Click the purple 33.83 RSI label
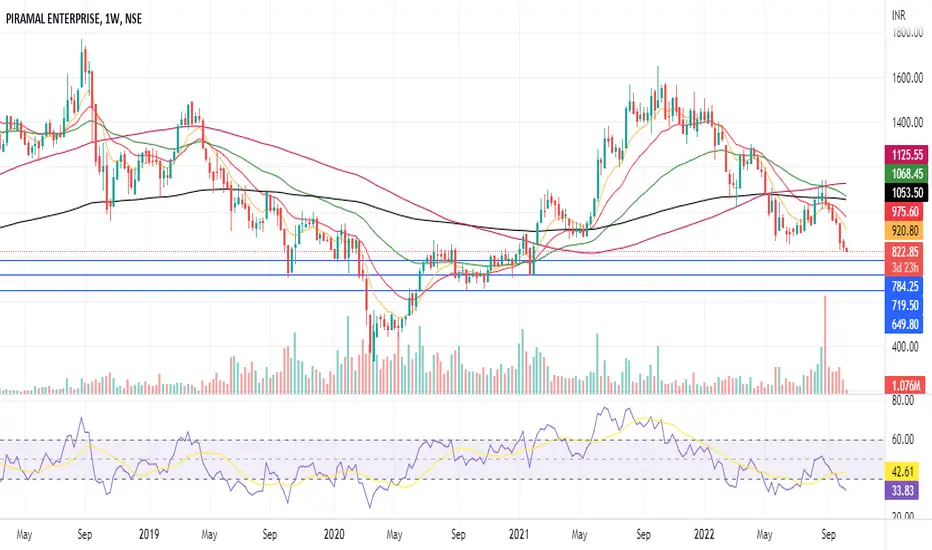 pos(902,491)
